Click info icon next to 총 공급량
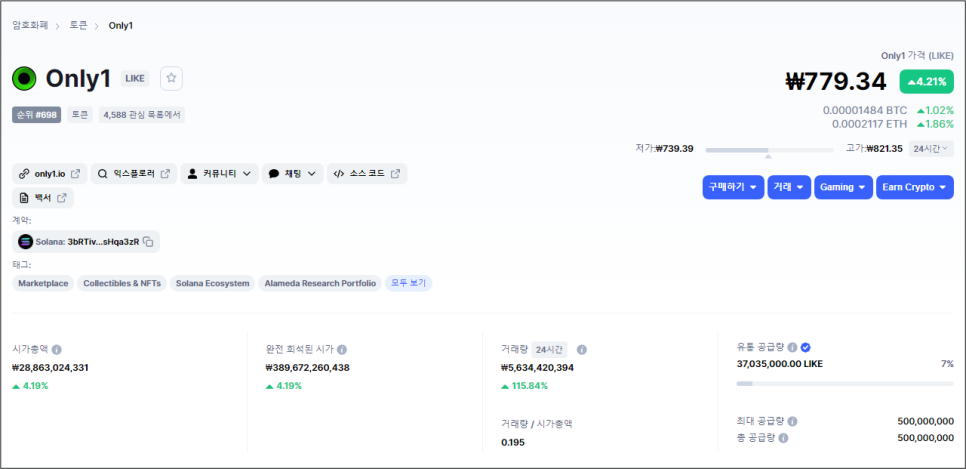The width and height of the screenshot is (966, 469). 783,438
